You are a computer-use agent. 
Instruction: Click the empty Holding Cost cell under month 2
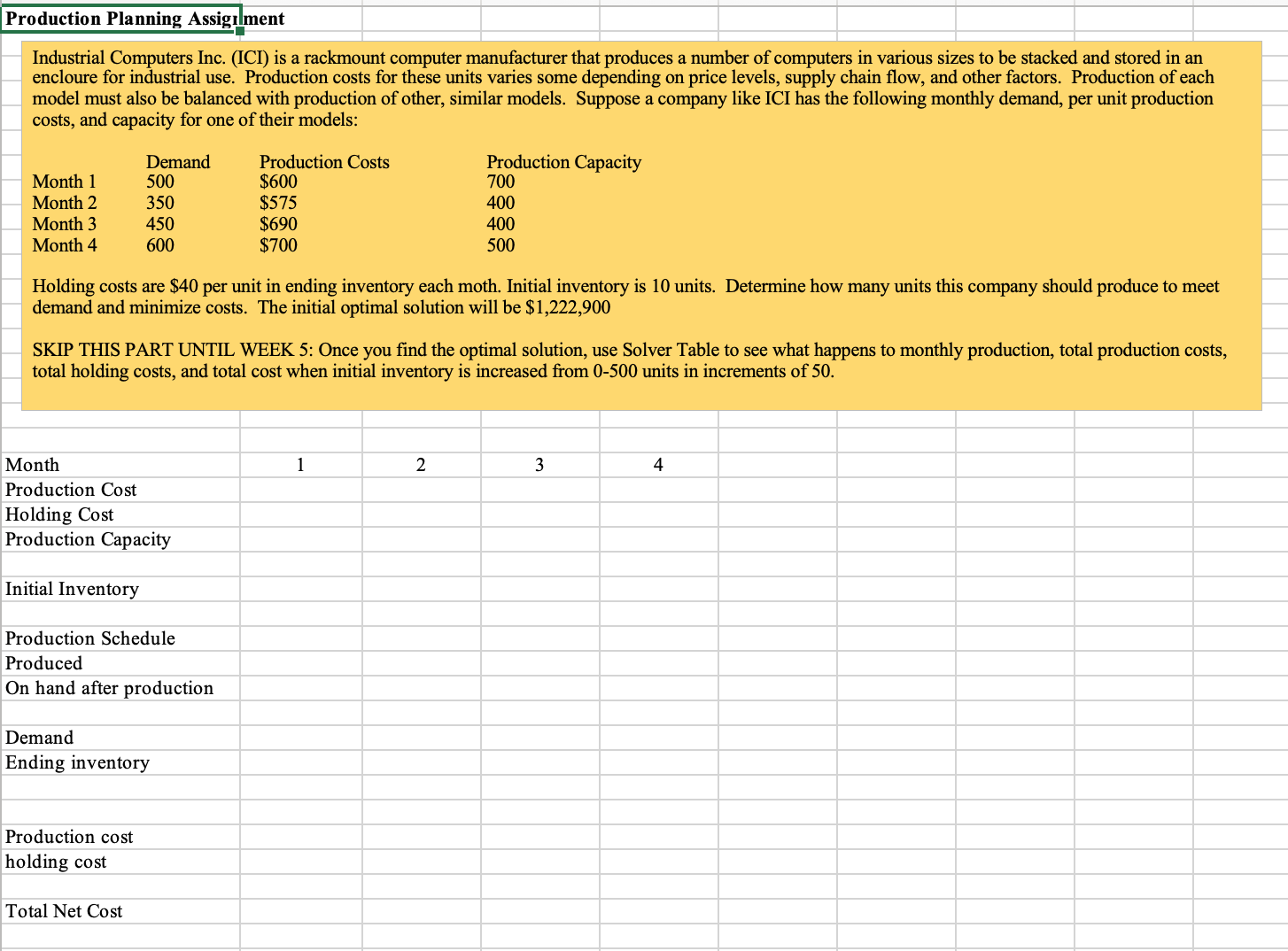pos(422,514)
